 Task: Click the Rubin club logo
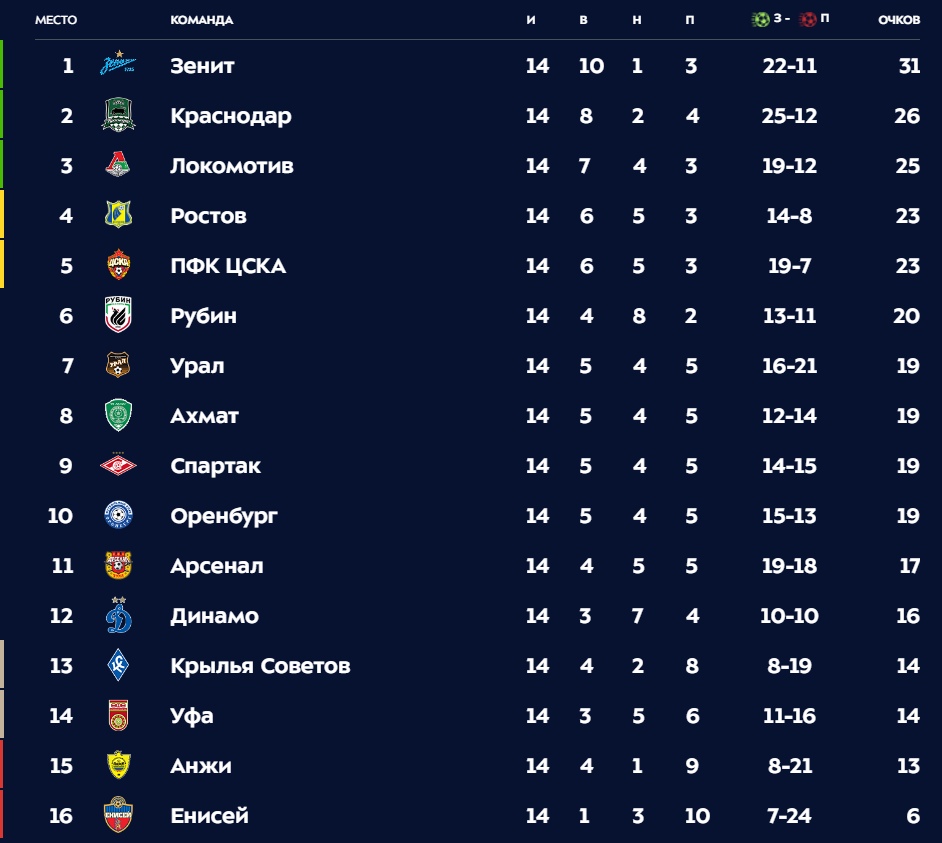pos(118,316)
